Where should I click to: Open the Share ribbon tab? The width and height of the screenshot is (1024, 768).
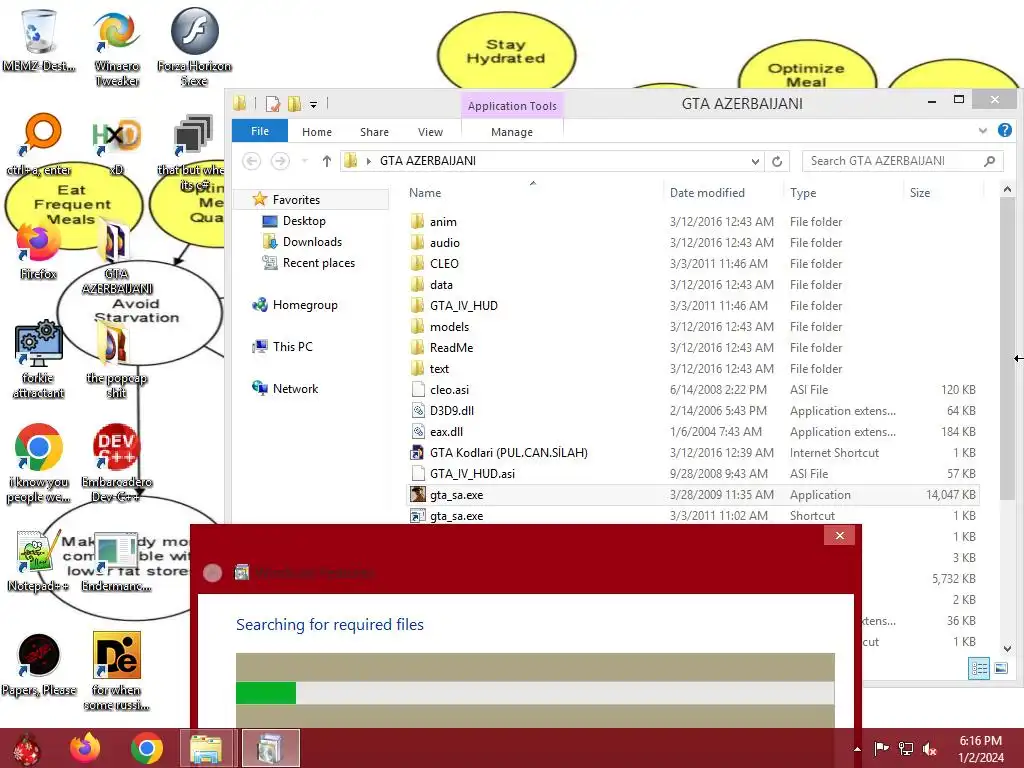tap(374, 132)
